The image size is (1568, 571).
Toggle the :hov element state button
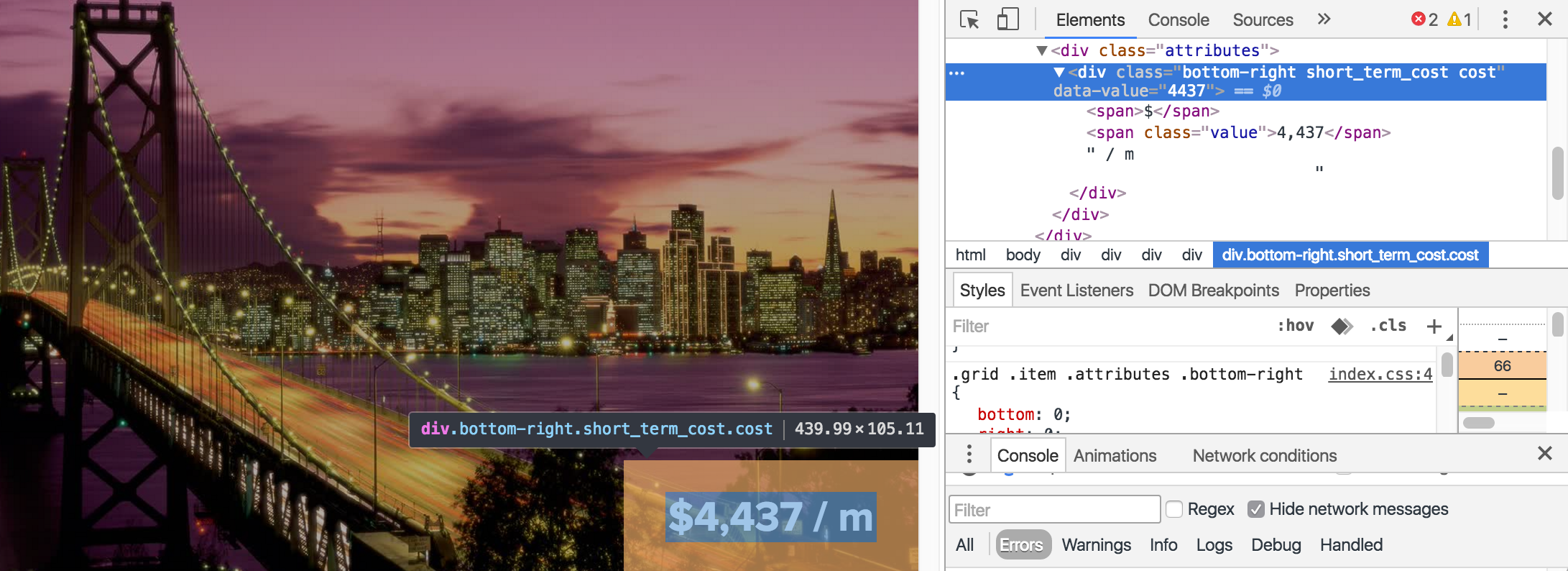click(x=1296, y=326)
